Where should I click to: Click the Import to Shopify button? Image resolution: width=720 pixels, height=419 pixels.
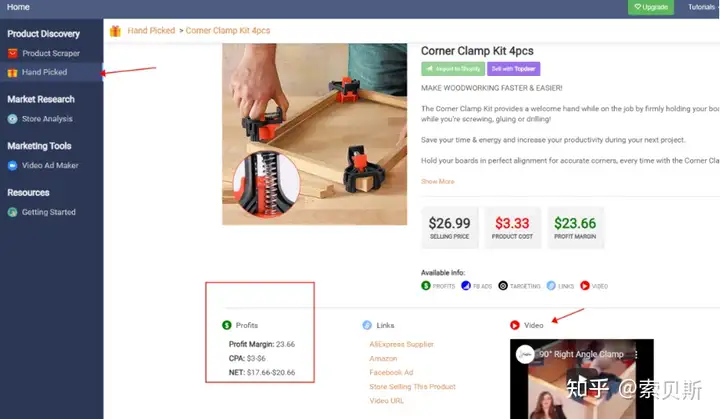click(453, 69)
